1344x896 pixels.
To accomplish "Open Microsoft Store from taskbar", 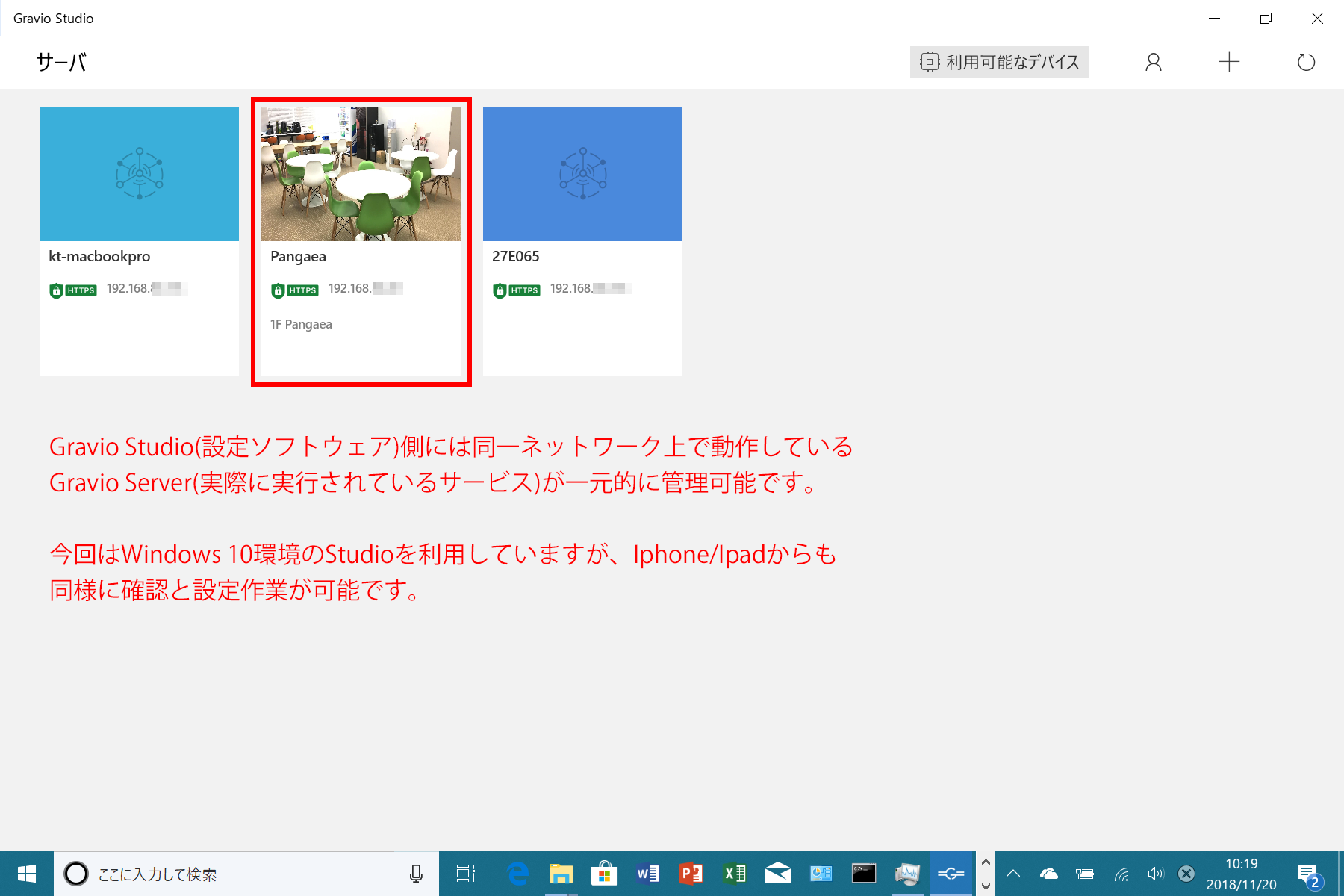I will [604, 874].
